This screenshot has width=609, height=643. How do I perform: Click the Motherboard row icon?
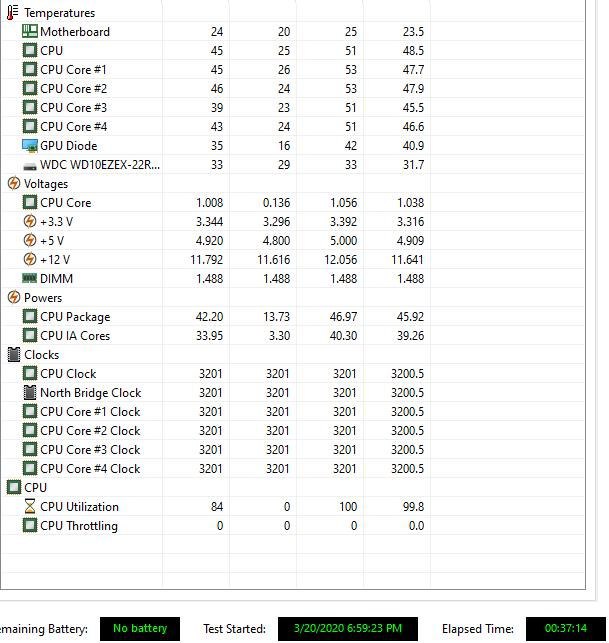[30, 31]
